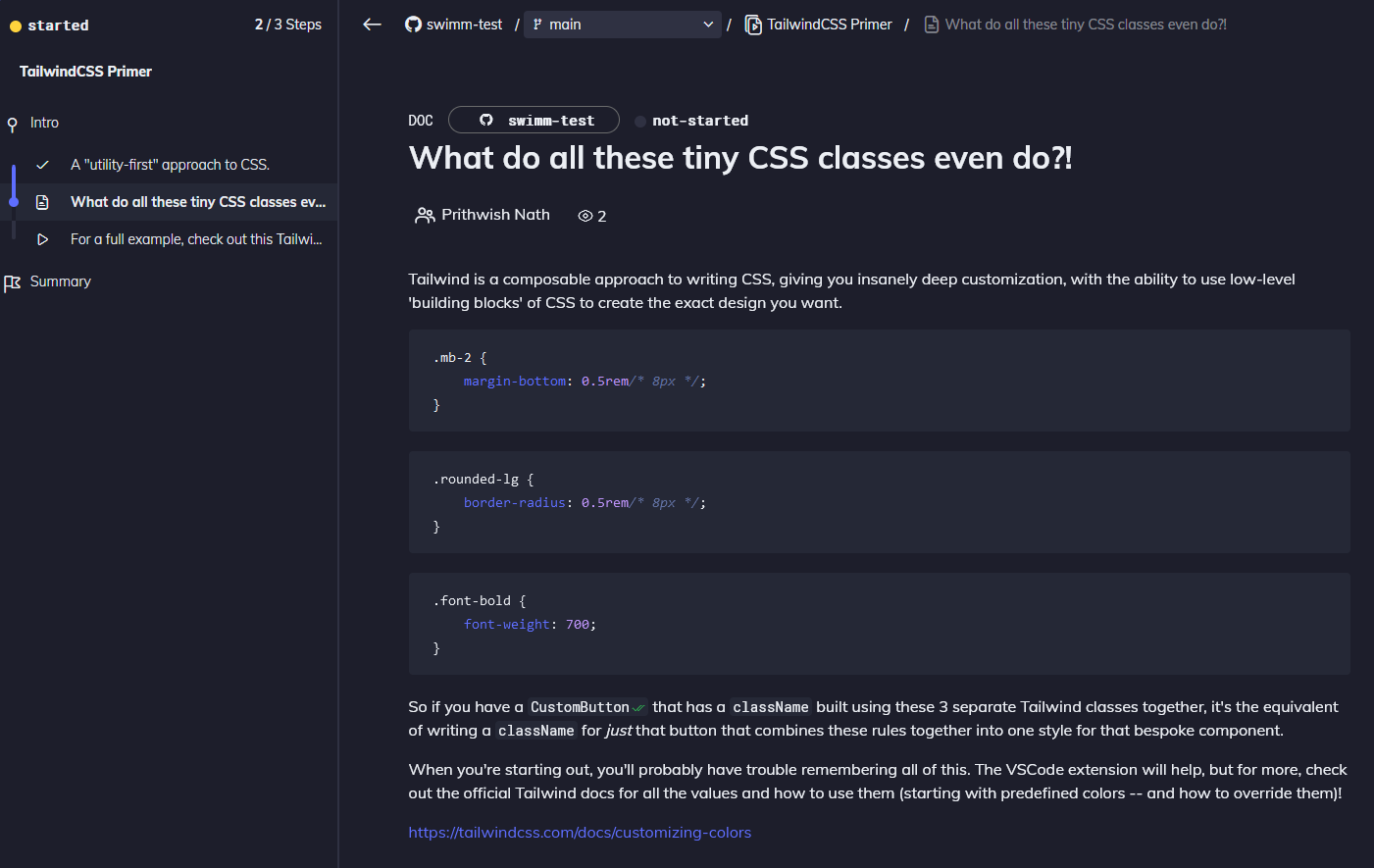Click the back arrow icon
Screen dimensions: 1374x868
pos(372,25)
